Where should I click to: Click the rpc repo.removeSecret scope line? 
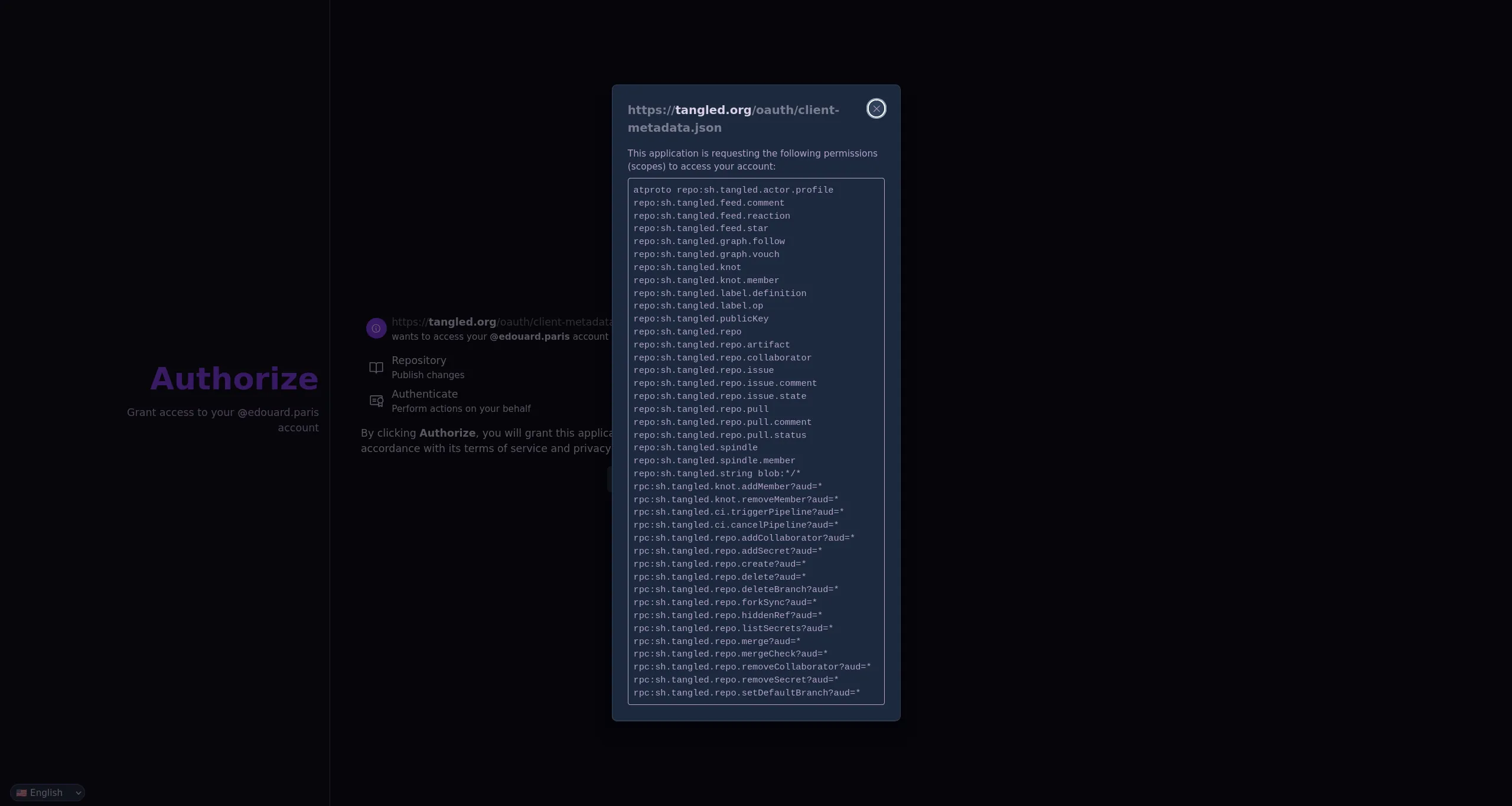tap(736, 680)
